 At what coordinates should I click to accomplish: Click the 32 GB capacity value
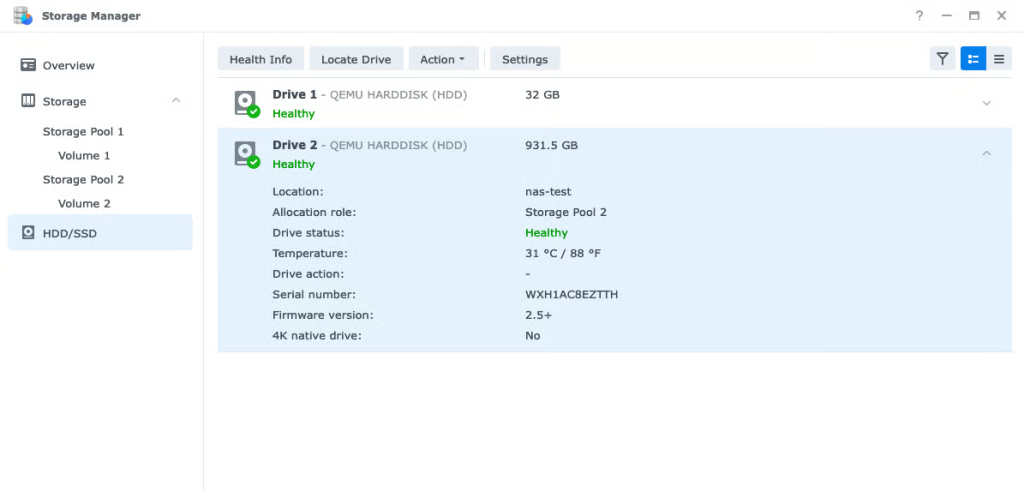[542, 95]
